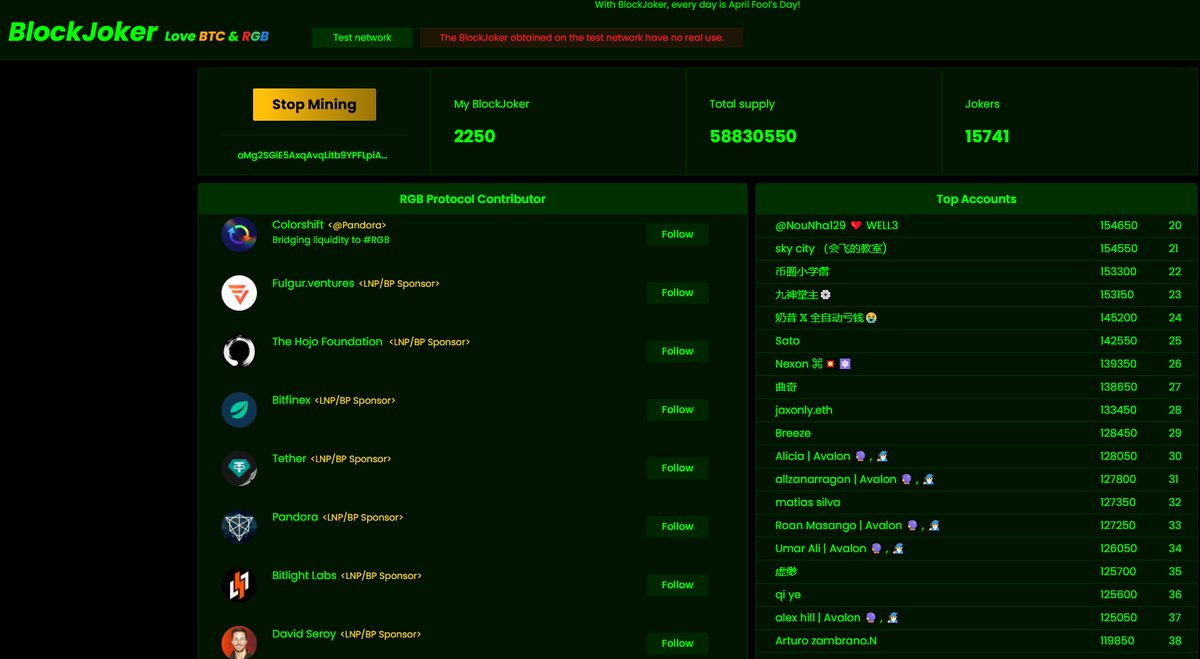
Task: Select the Alicia | Avalon account
Action: 977,456
